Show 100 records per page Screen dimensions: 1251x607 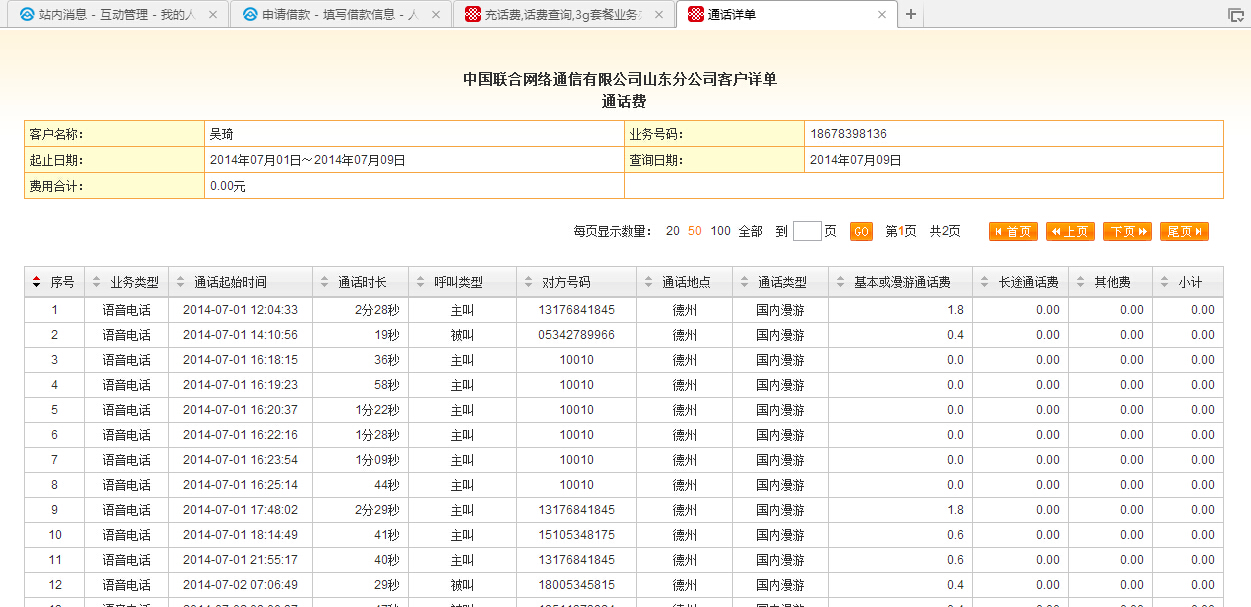pos(721,232)
